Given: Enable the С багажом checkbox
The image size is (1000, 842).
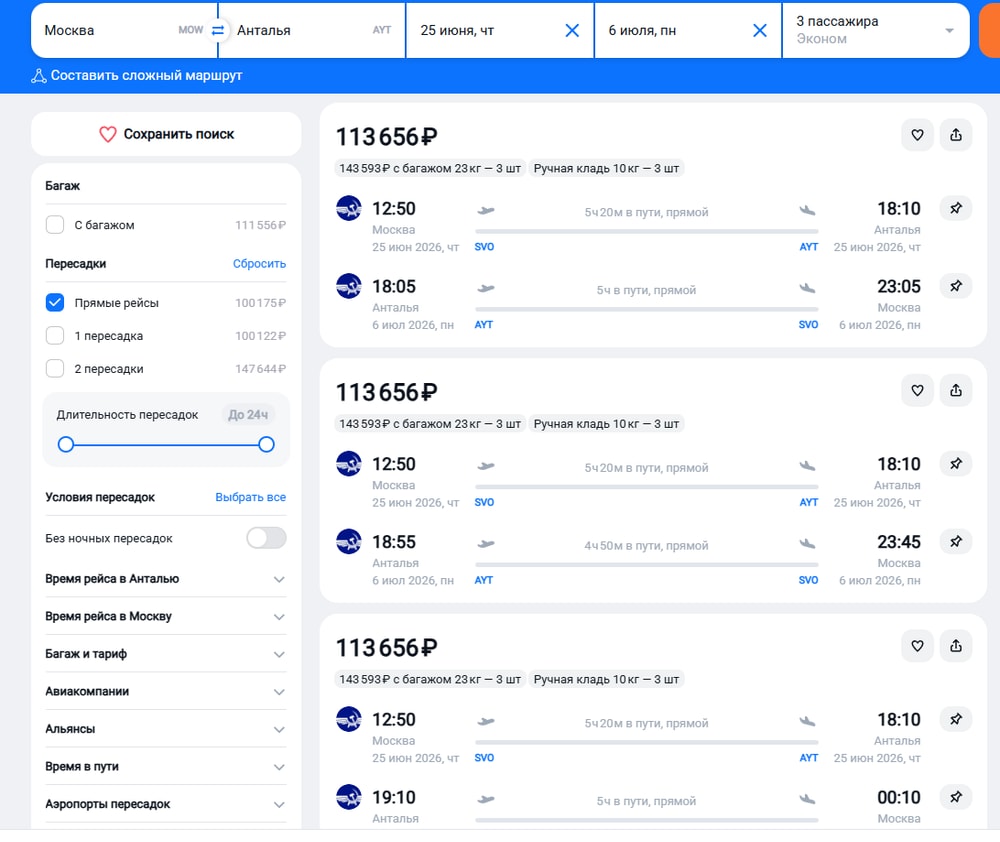Looking at the screenshot, I should pos(56,225).
